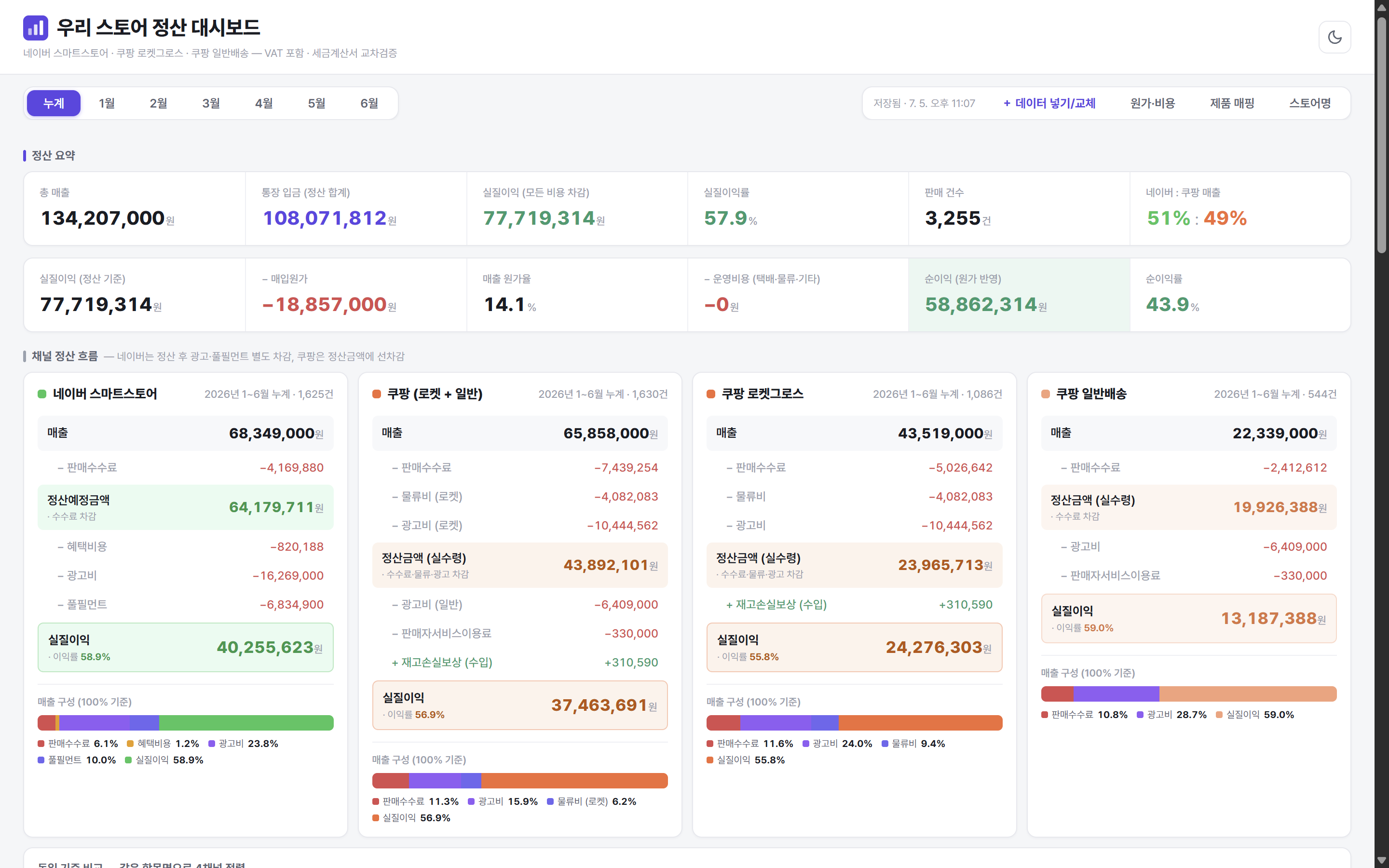The height and width of the screenshot is (868, 1389).
Task: Click the 총 매출 value 134,207,000
Action: pyautogui.click(x=103, y=218)
